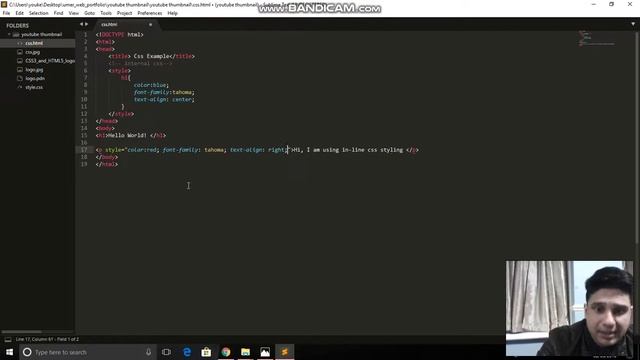This screenshot has height=360, width=640.
Task: Click the logo.pdn file icon
Action: pos(20,78)
